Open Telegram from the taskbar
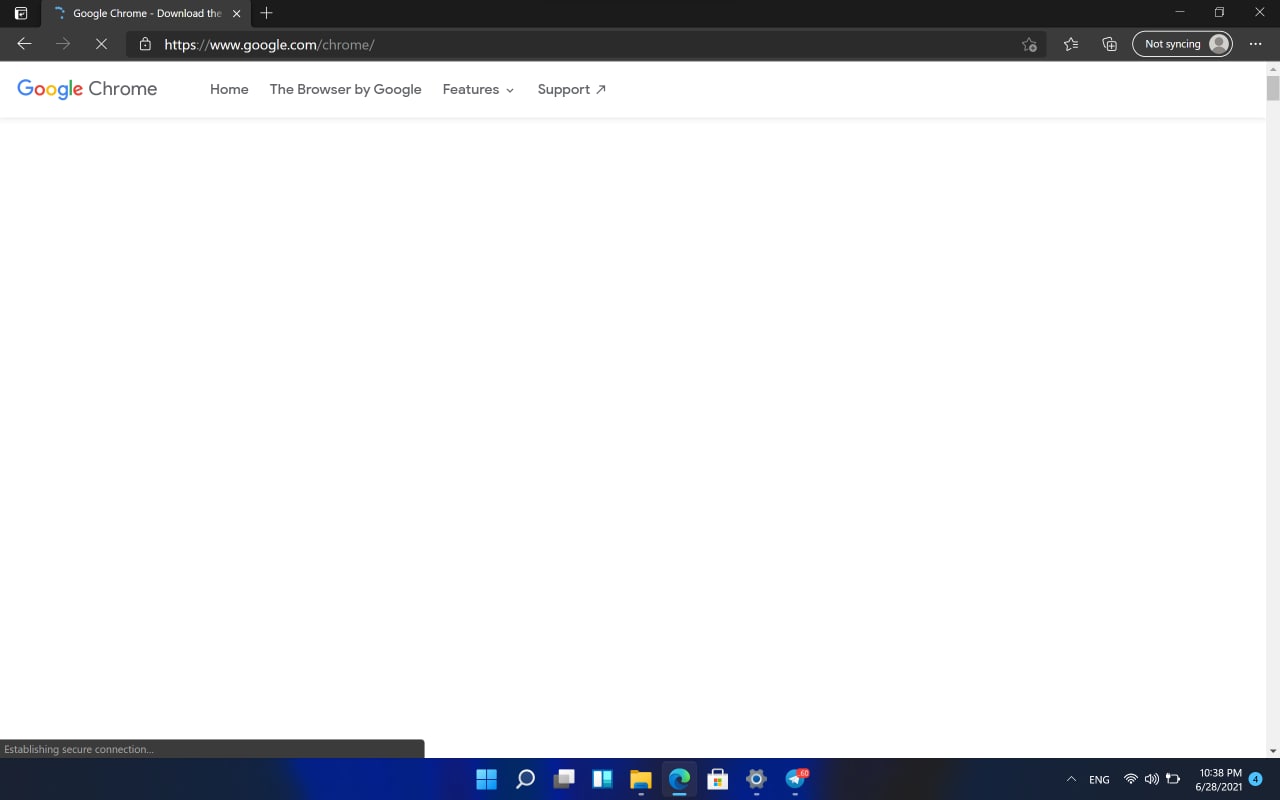This screenshot has width=1280, height=800. click(x=795, y=779)
